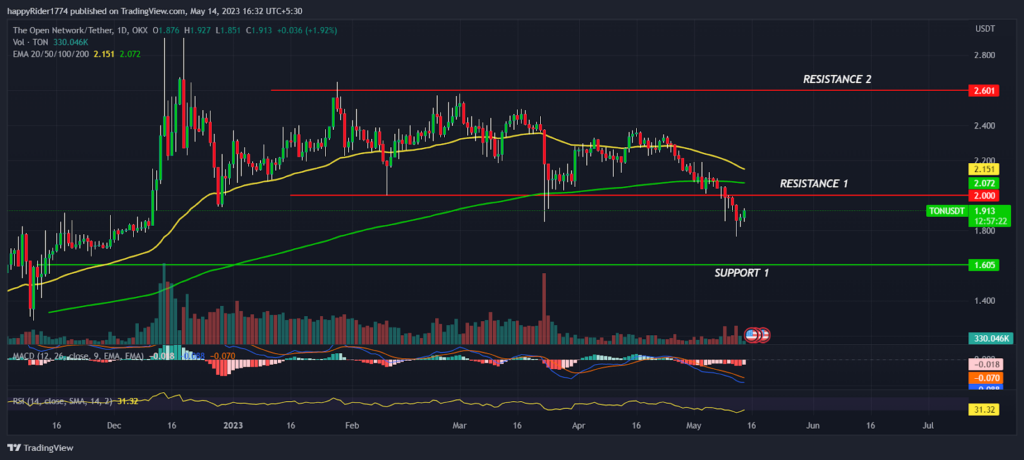Click the 330.046K value in the Vol legend
The image size is (1024, 460).
tap(71, 42)
